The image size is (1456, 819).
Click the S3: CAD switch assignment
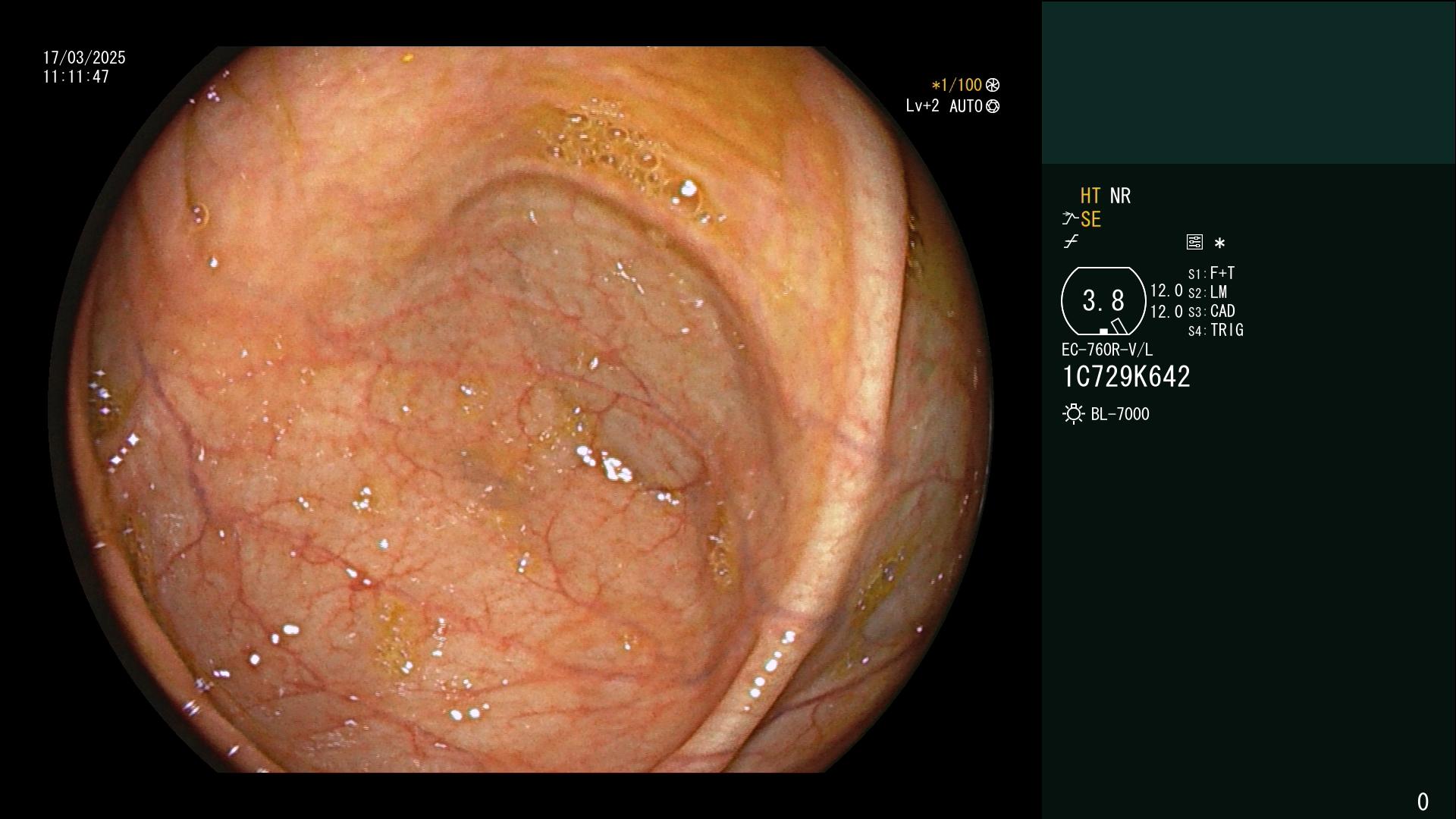(1211, 311)
